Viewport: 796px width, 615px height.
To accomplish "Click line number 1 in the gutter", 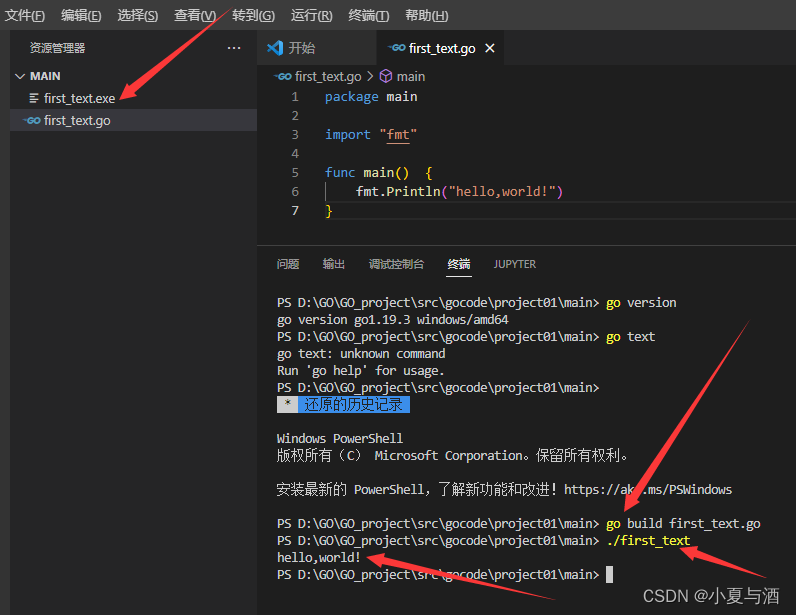I will point(295,96).
